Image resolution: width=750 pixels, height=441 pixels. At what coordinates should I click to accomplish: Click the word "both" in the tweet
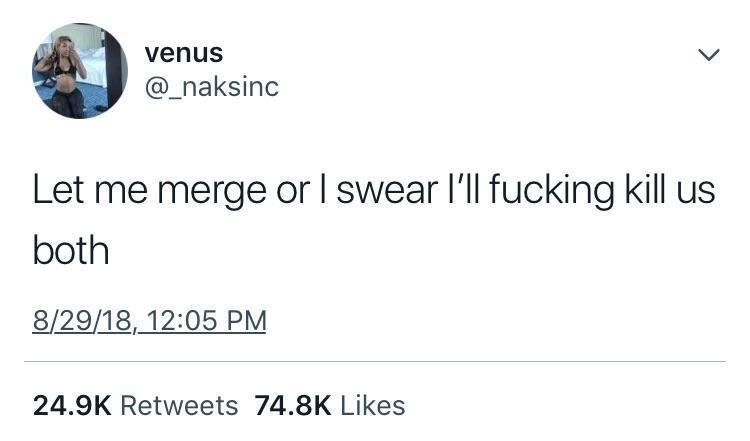tap(70, 250)
